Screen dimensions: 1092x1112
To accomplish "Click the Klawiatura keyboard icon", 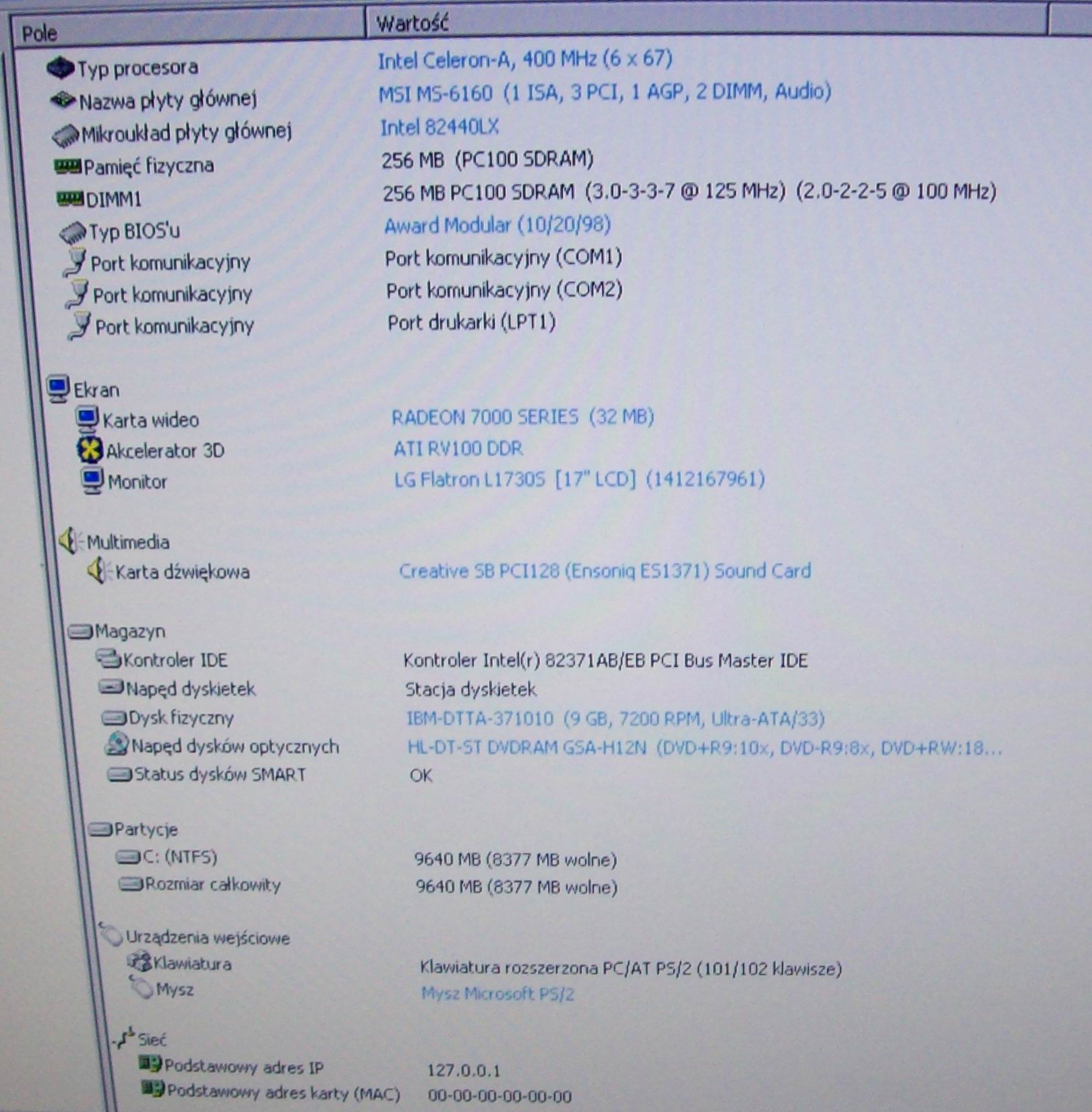I will pos(140,961).
